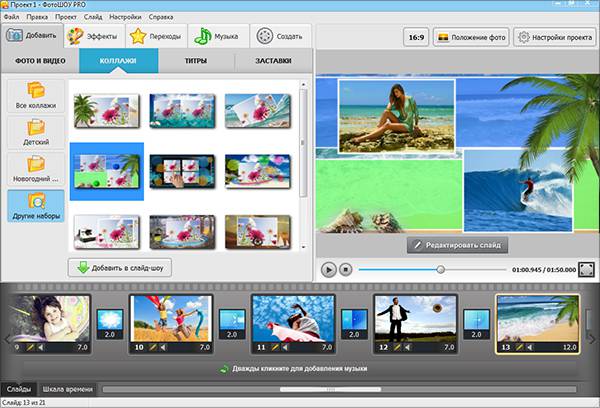
Task: Select the Все коллажи folder
Action: [x=36, y=95]
